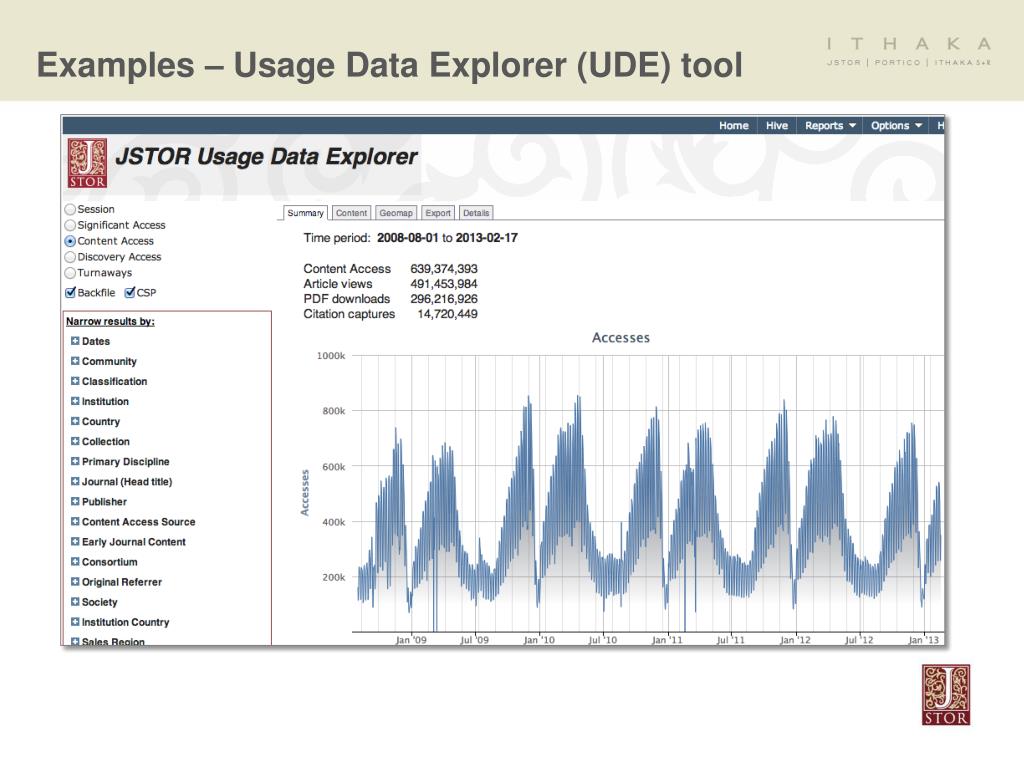
Task: Select the Significant Access radio option
Action: tap(70, 225)
